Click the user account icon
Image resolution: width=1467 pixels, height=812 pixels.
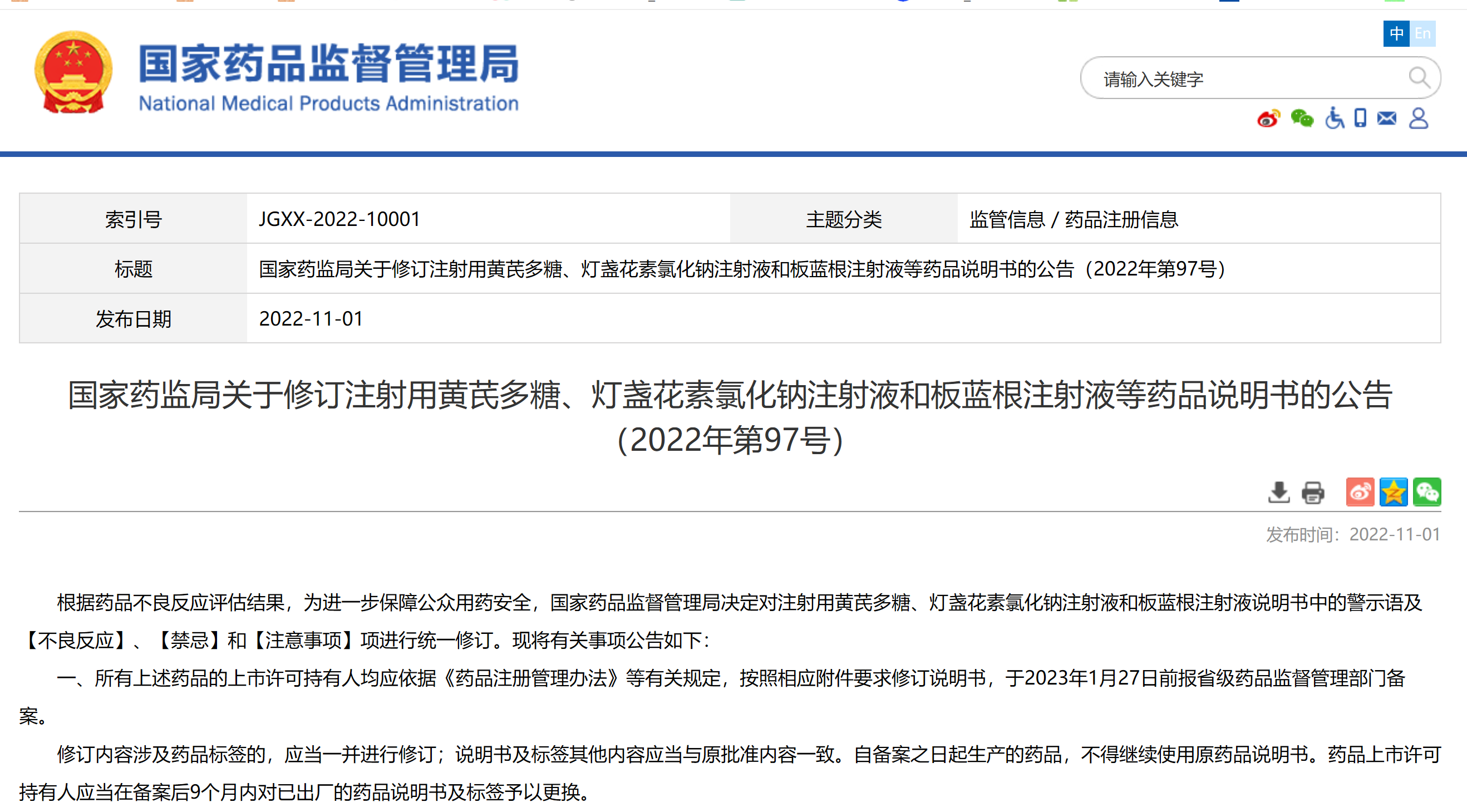click(x=1418, y=119)
